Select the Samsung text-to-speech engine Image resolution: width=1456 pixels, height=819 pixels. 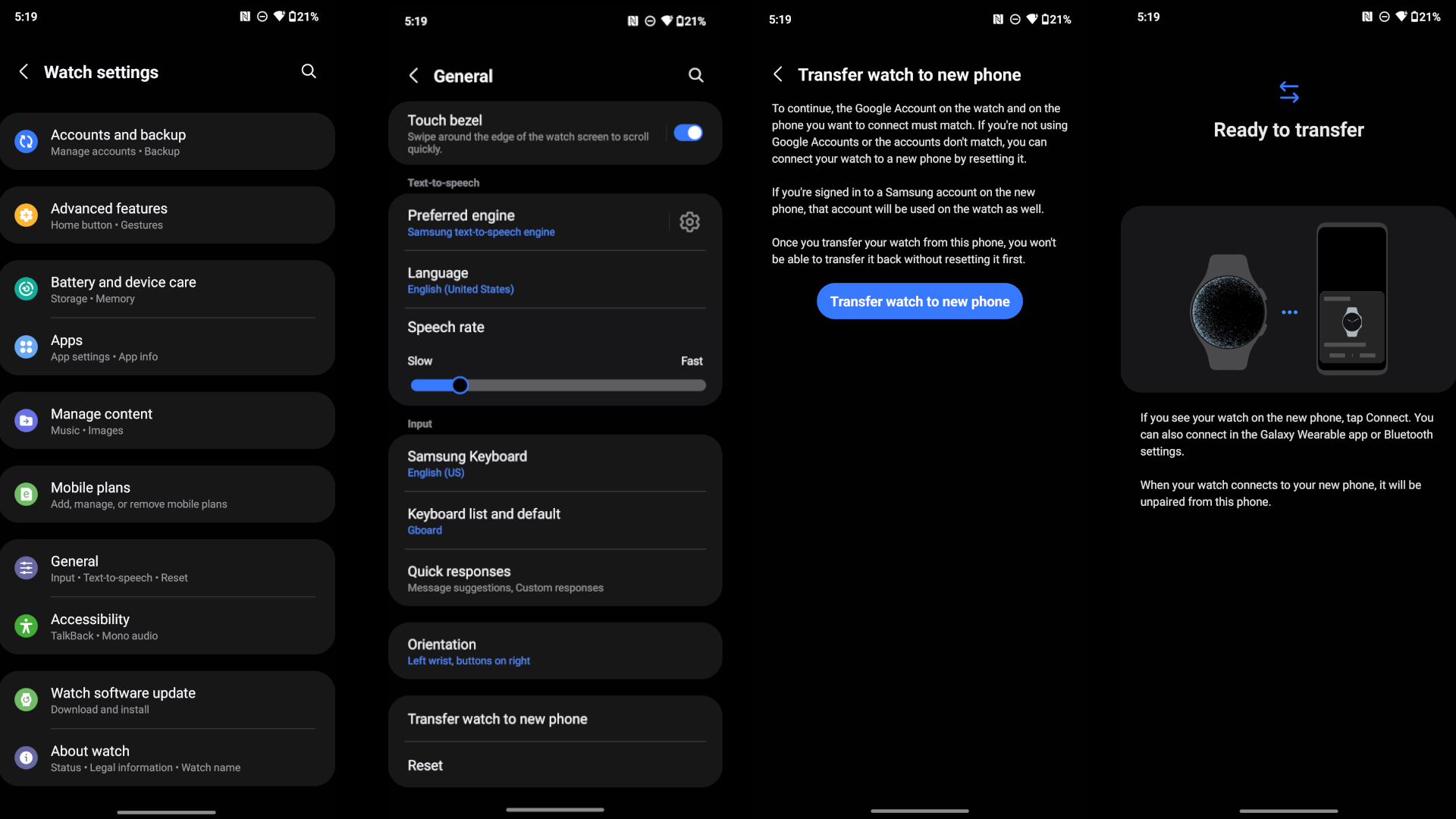481,232
